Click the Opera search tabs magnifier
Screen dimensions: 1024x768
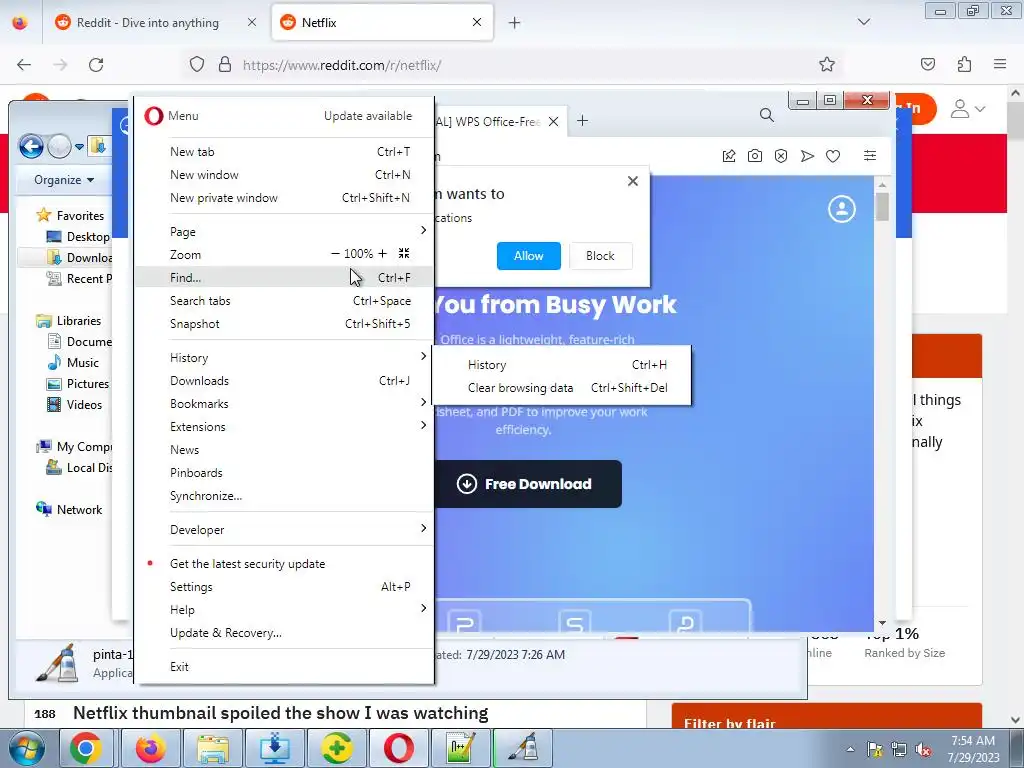tap(767, 116)
